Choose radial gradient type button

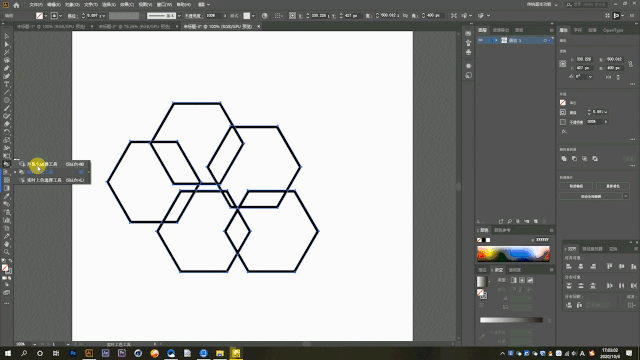pyautogui.click(x=522, y=280)
